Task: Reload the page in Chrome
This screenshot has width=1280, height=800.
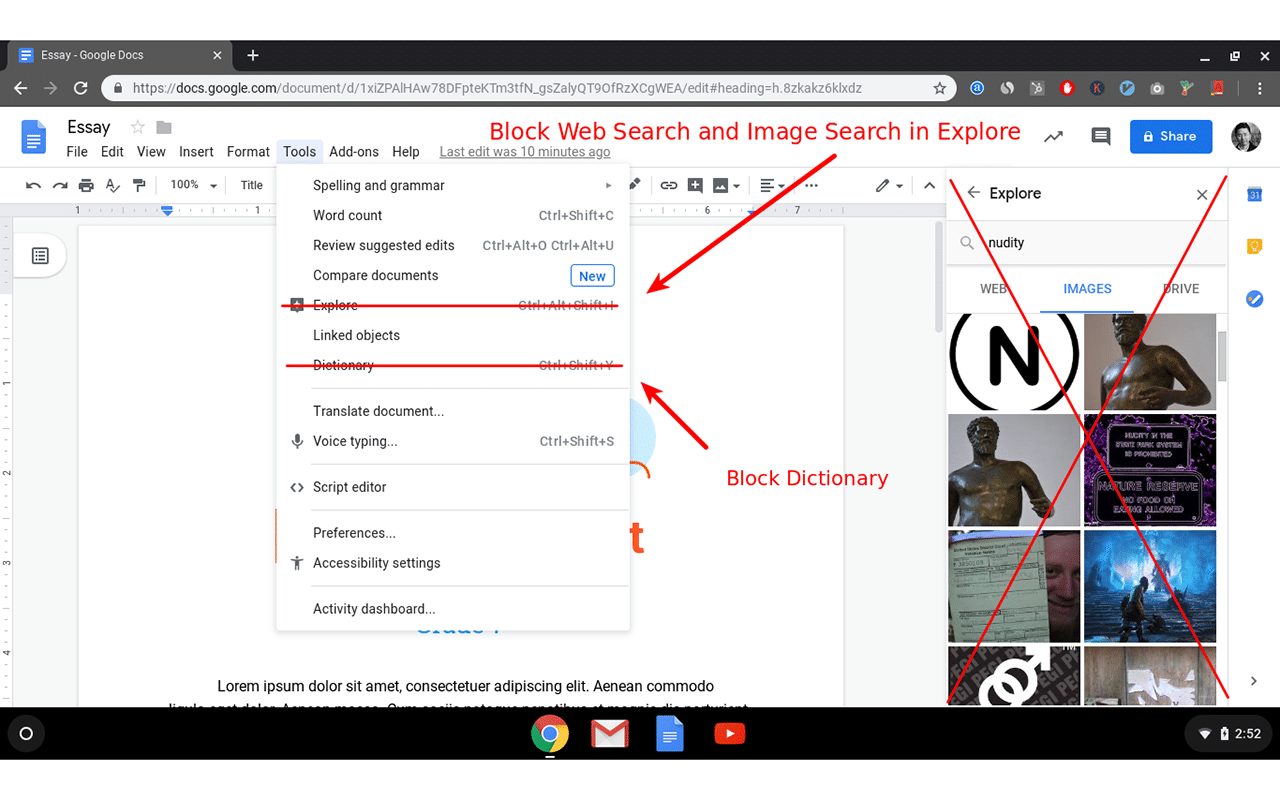Action: coord(82,88)
